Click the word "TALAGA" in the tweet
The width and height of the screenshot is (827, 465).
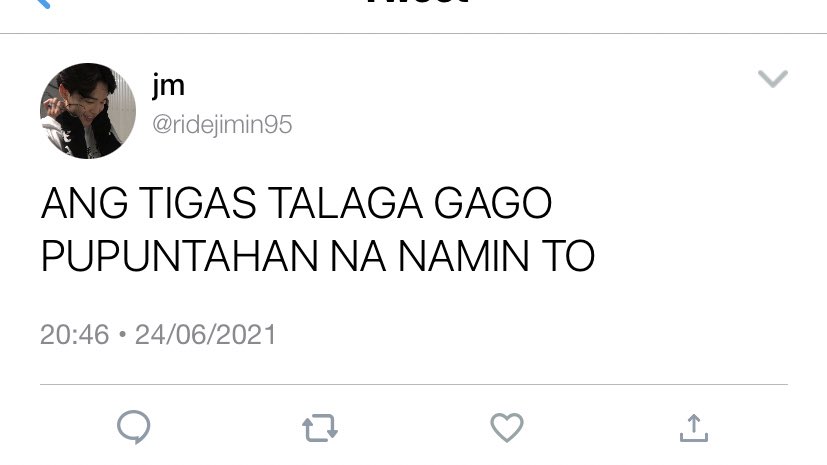(345, 203)
